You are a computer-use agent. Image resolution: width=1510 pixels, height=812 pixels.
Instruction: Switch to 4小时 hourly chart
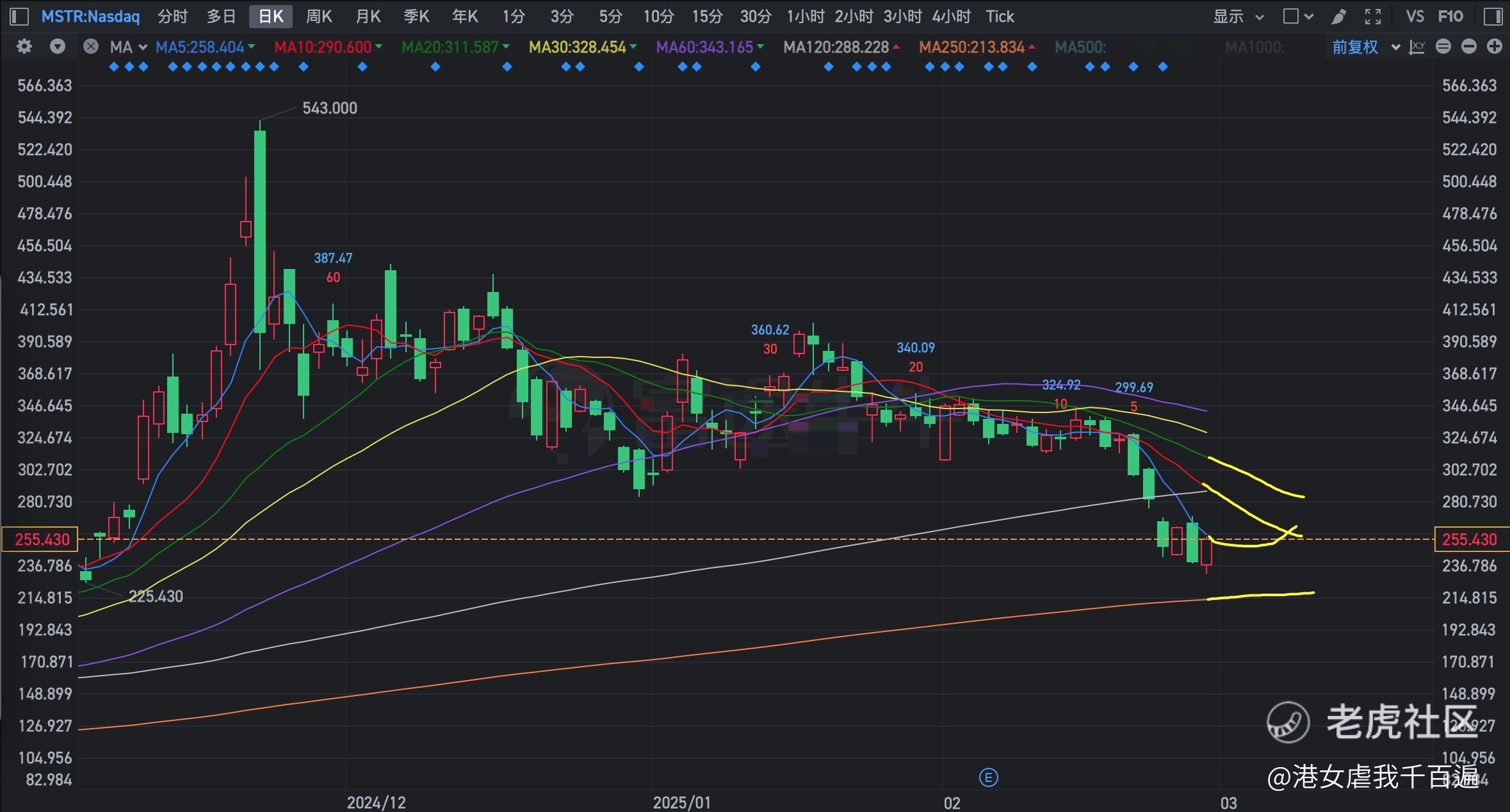point(951,17)
